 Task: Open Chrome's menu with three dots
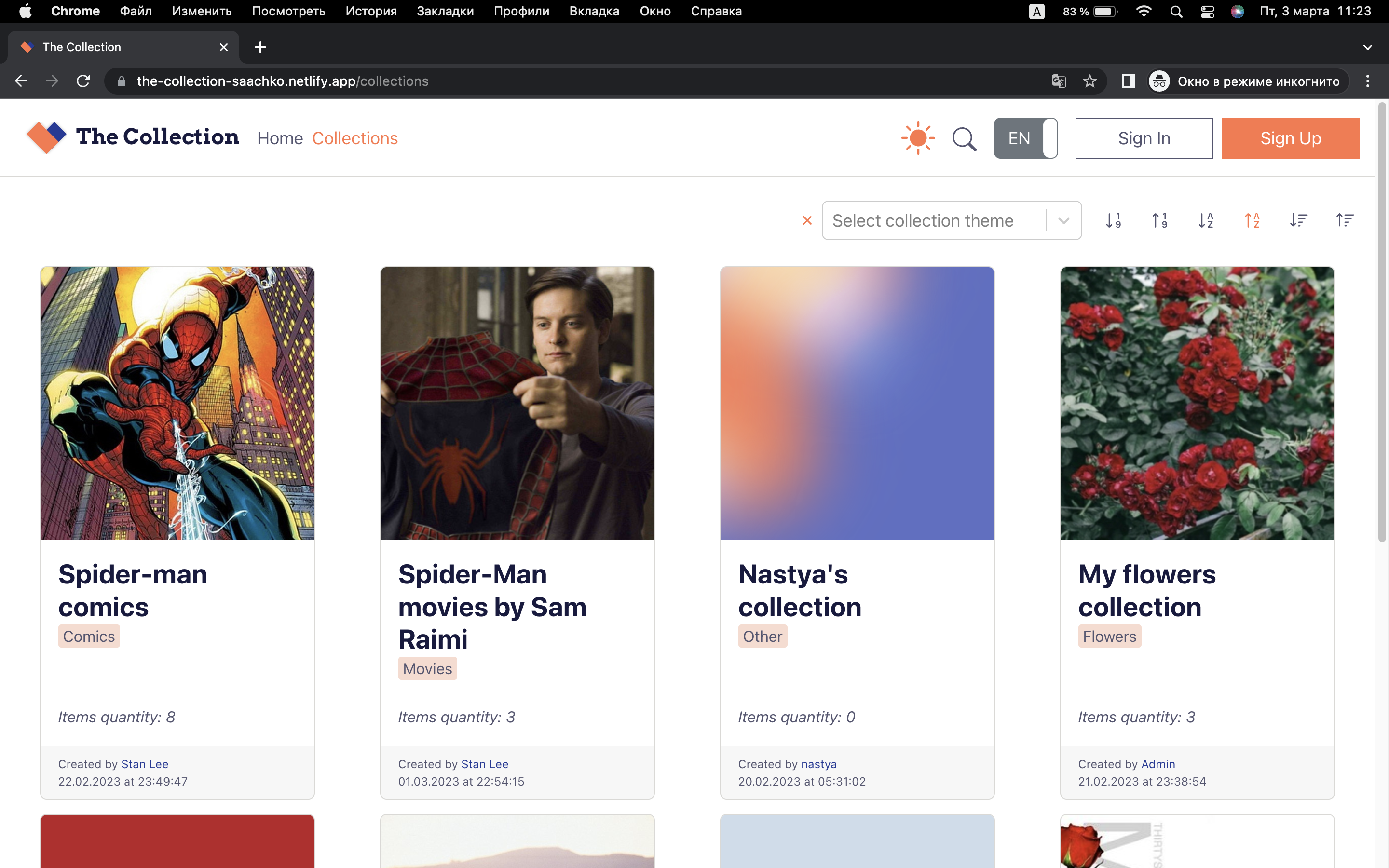click(x=1368, y=81)
